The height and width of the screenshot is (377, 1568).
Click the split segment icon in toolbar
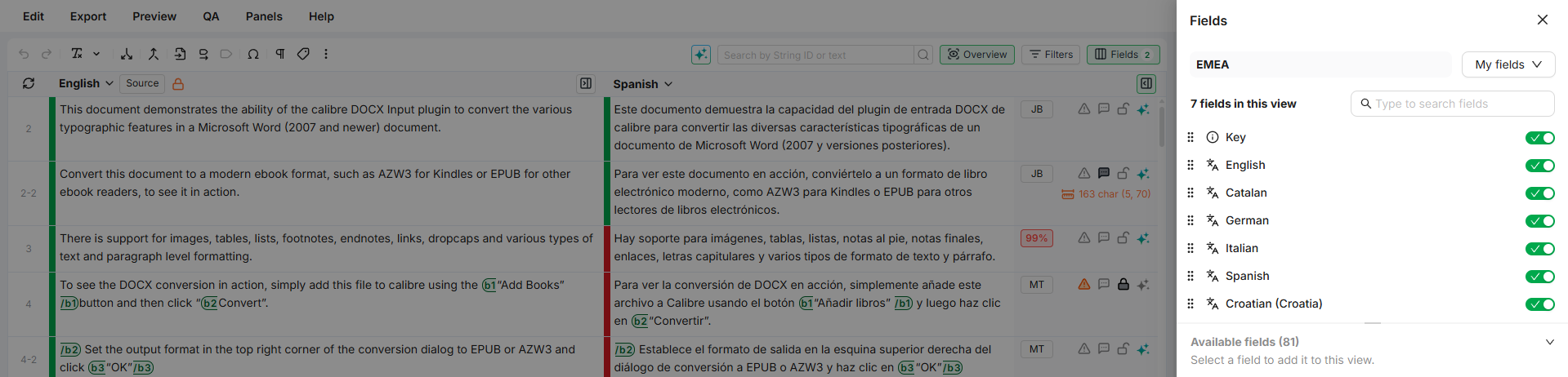[127, 54]
